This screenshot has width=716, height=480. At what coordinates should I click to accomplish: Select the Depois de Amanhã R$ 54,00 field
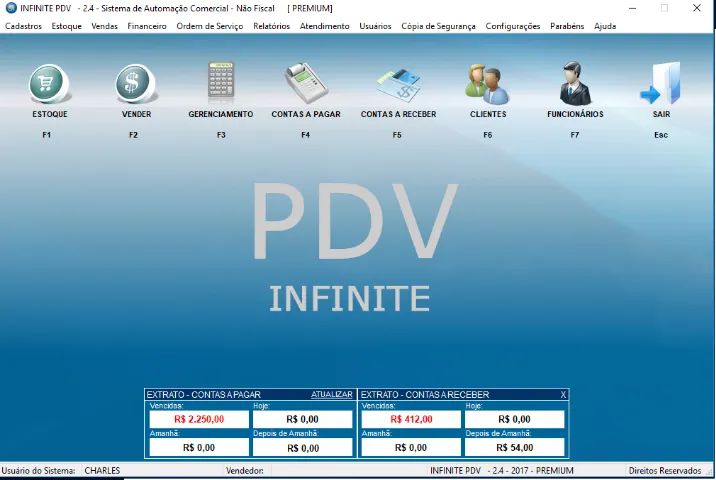coord(515,448)
